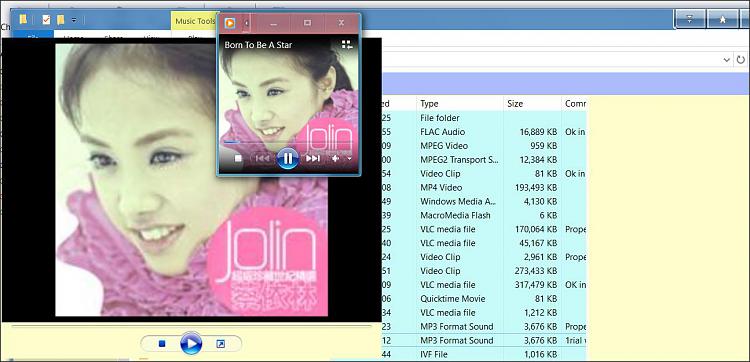This screenshot has width=750, height=362.
Task: Select the Windows Media Audio row
Action: (484, 201)
